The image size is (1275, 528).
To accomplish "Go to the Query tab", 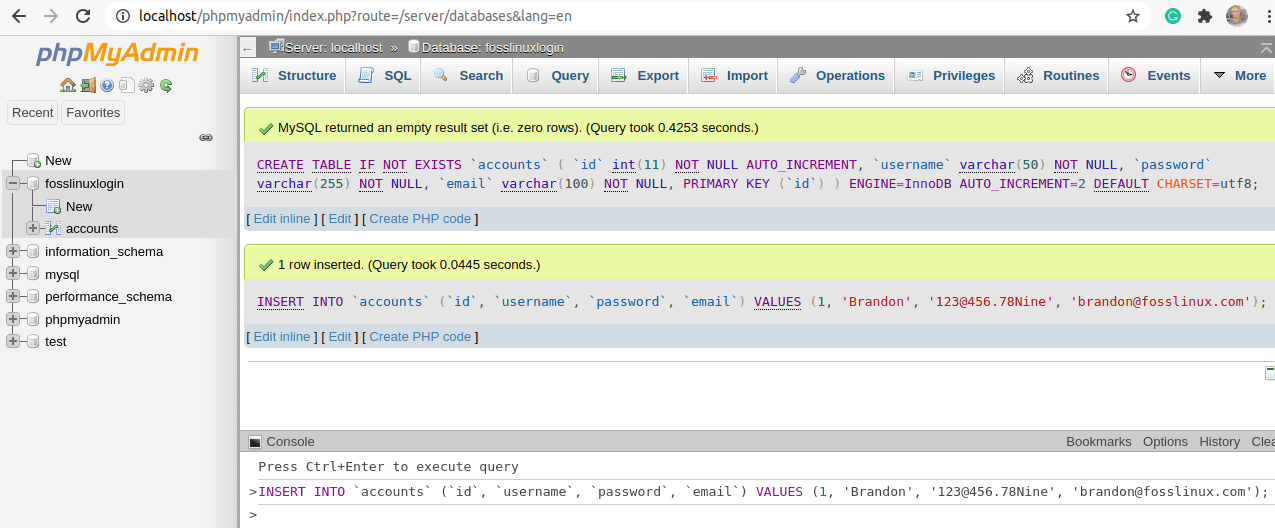I will [x=557, y=76].
